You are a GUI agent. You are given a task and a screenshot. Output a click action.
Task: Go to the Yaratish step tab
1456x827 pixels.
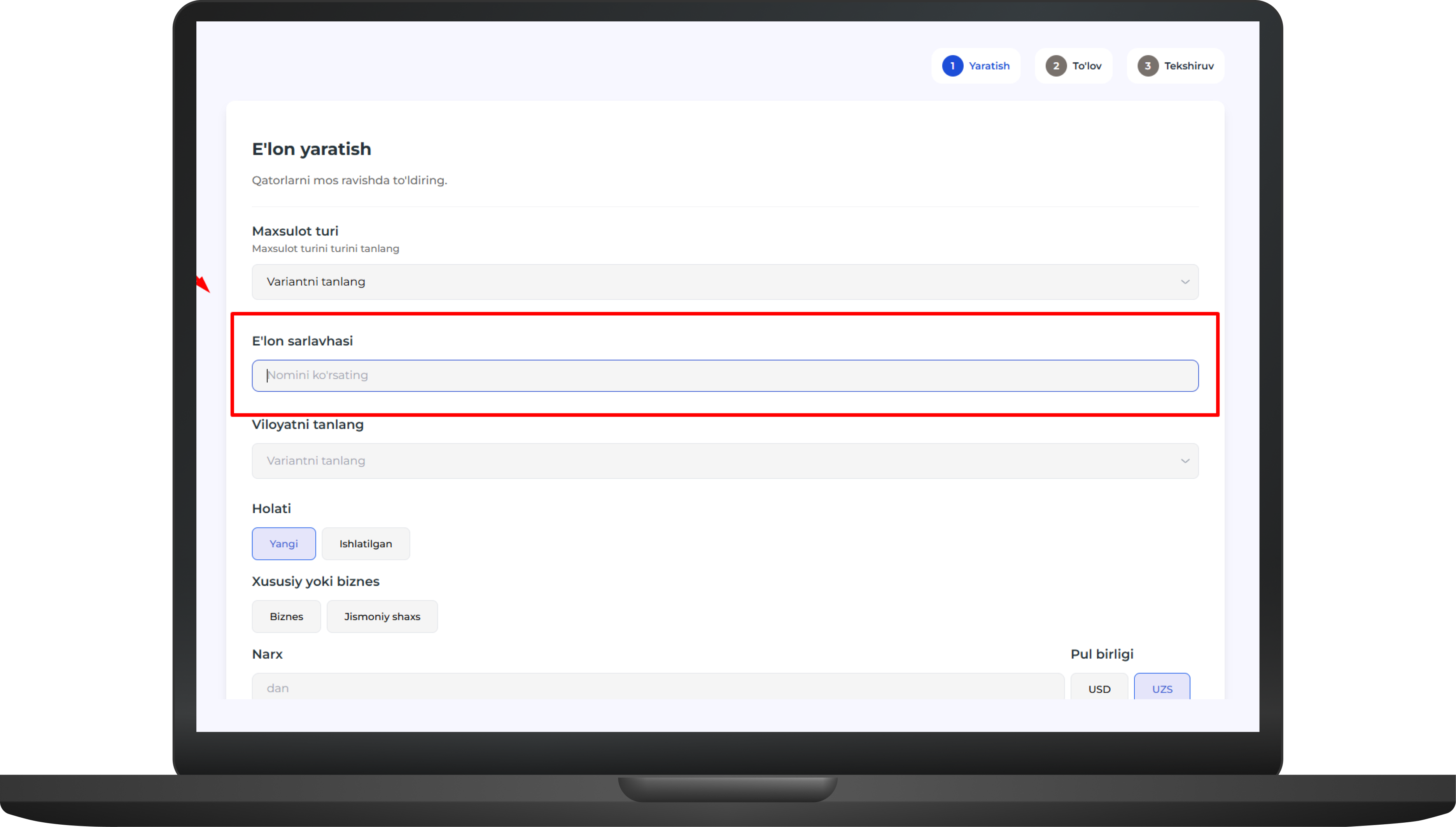pyautogui.click(x=989, y=66)
